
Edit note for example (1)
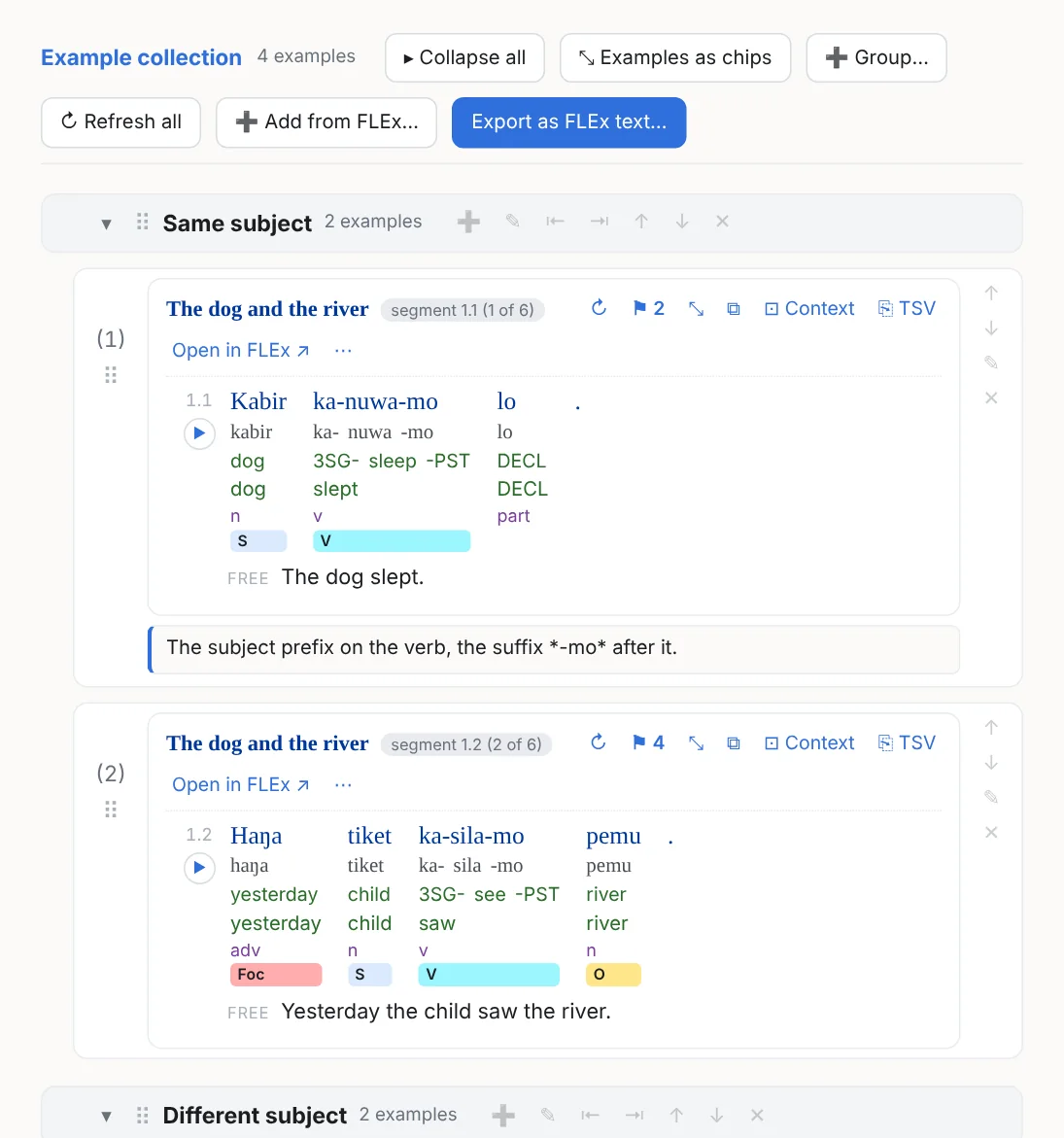[x=991, y=362]
